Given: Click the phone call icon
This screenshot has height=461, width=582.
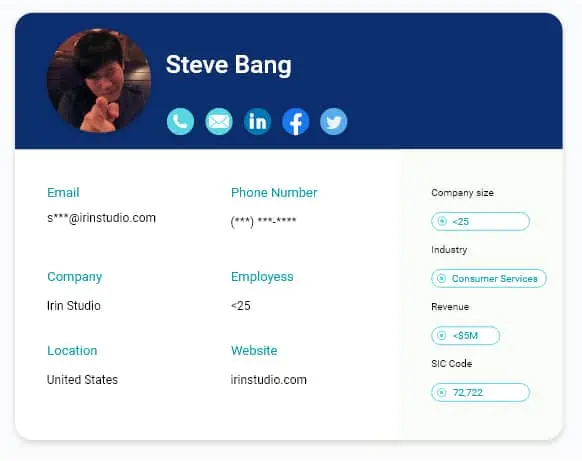Looking at the screenshot, I should tap(180, 121).
